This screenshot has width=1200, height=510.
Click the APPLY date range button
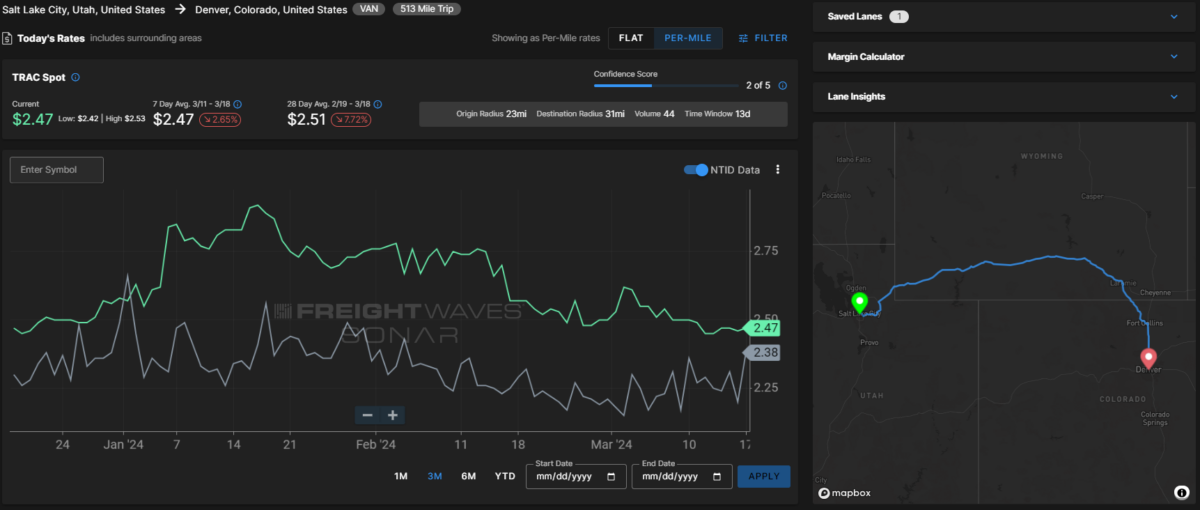click(764, 477)
